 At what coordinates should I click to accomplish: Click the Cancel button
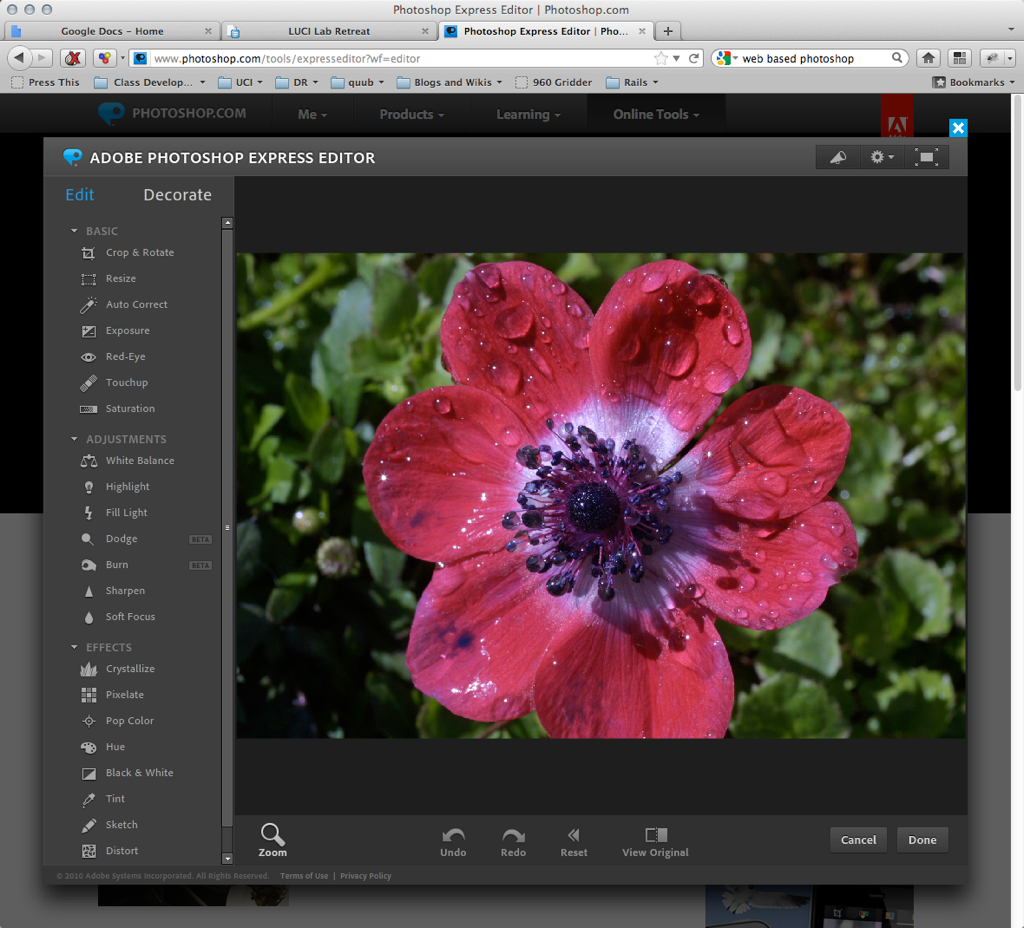858,840
